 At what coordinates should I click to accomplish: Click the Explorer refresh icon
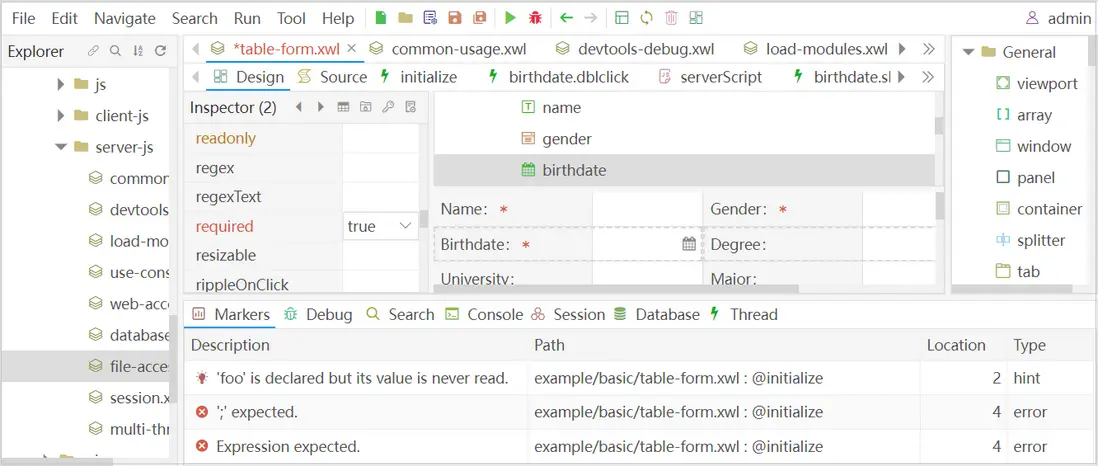pos(160,51)
